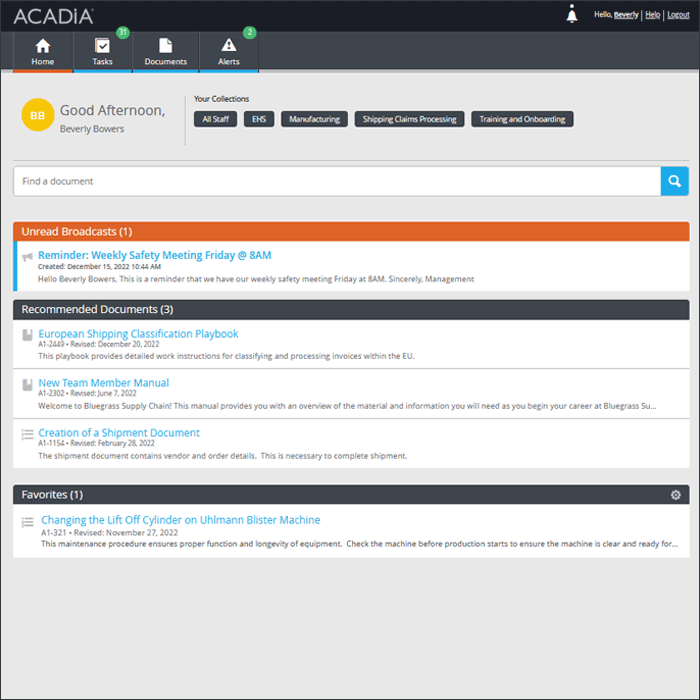Open the notification bell

tap(571, 14)
